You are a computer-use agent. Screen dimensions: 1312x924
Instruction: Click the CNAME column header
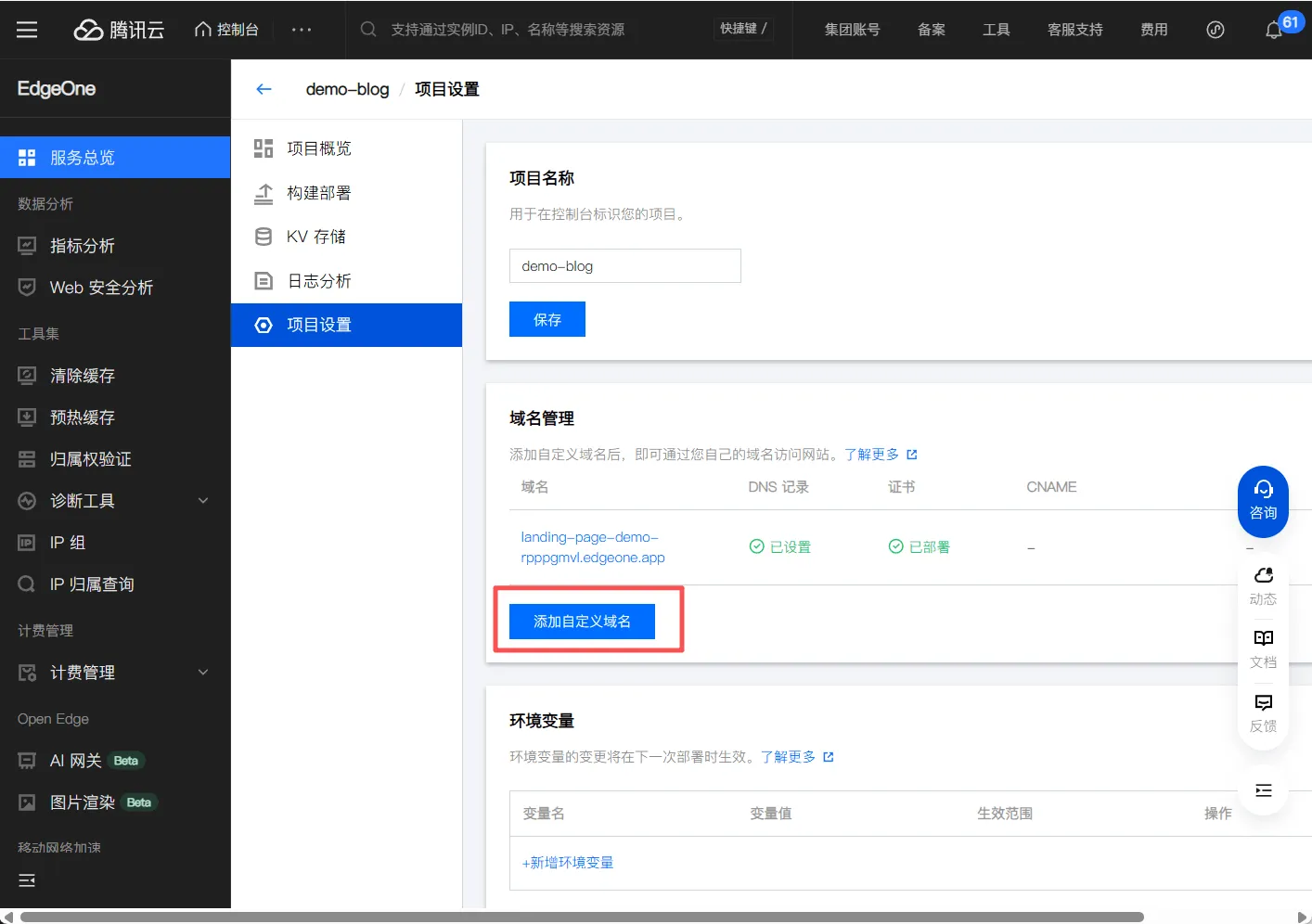[x=1051, y=487]
